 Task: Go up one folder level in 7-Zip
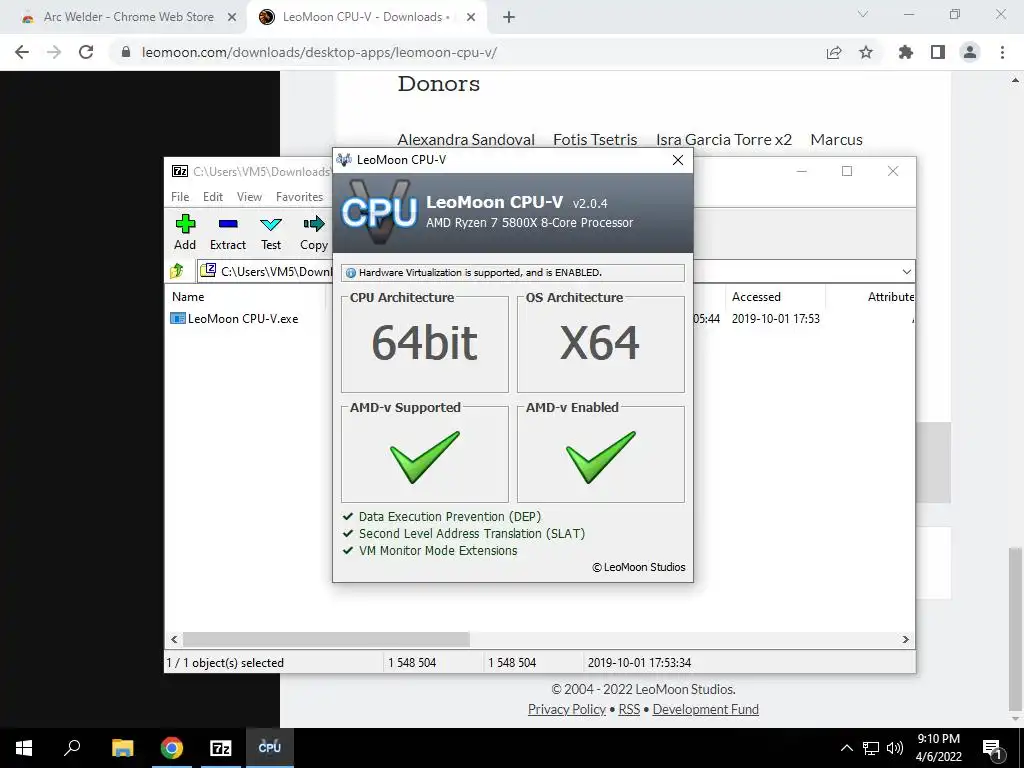[177, 271]
